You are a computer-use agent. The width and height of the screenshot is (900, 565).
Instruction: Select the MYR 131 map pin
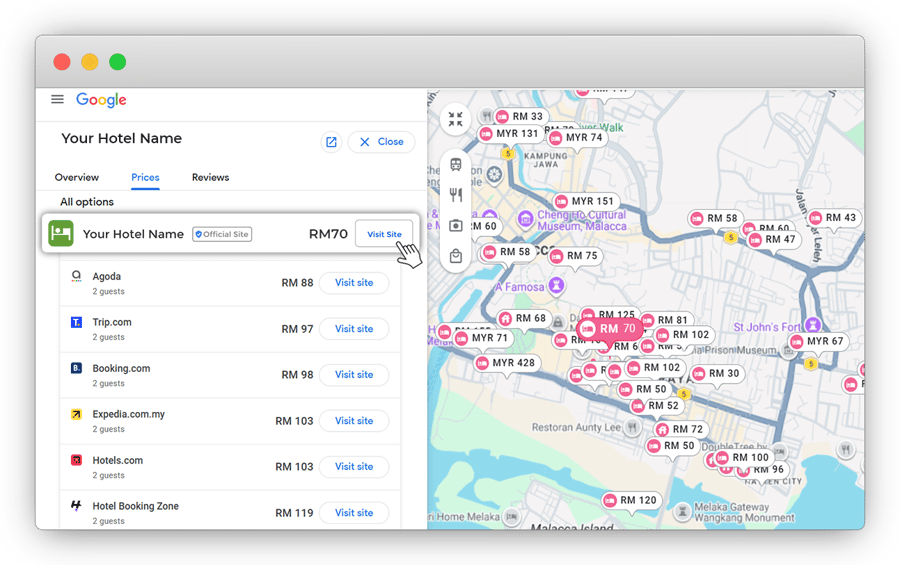coord(510,134)
